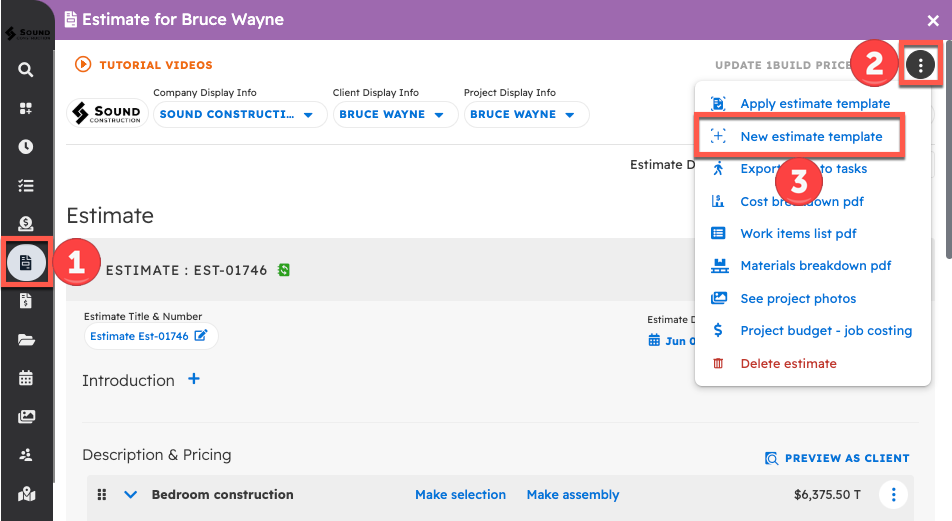
Task: Select Apply estimate template menu item
Action: [814, 104]
